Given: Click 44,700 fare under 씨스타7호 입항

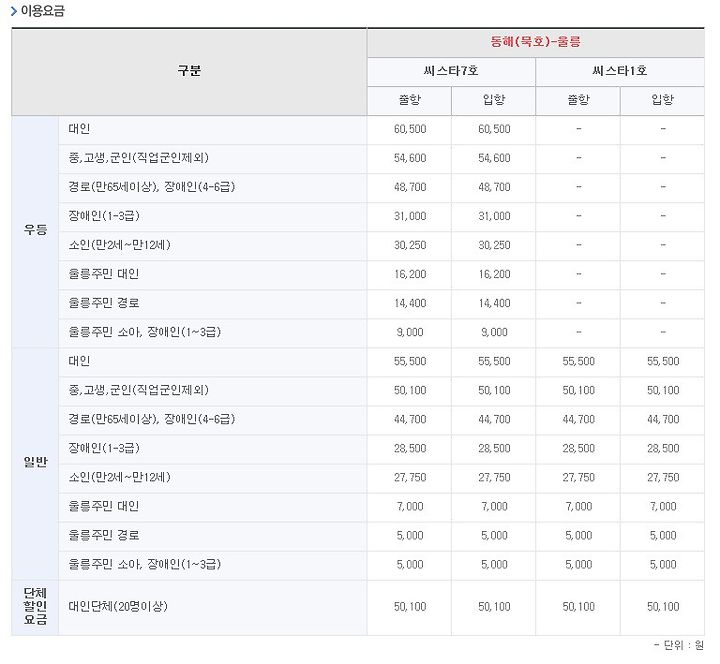Looking at the screenshot, I should (x=494, y=419).
